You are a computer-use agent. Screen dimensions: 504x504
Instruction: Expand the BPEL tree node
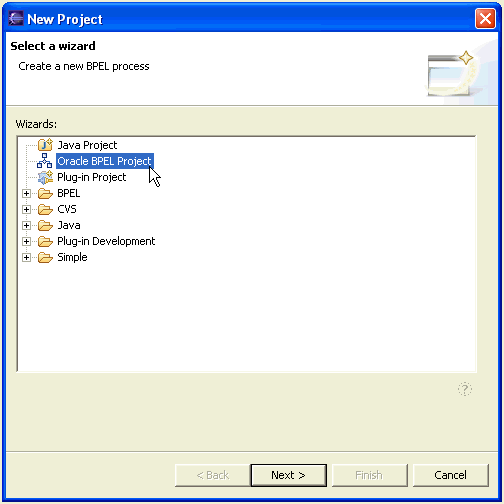(x=26, y=193)
